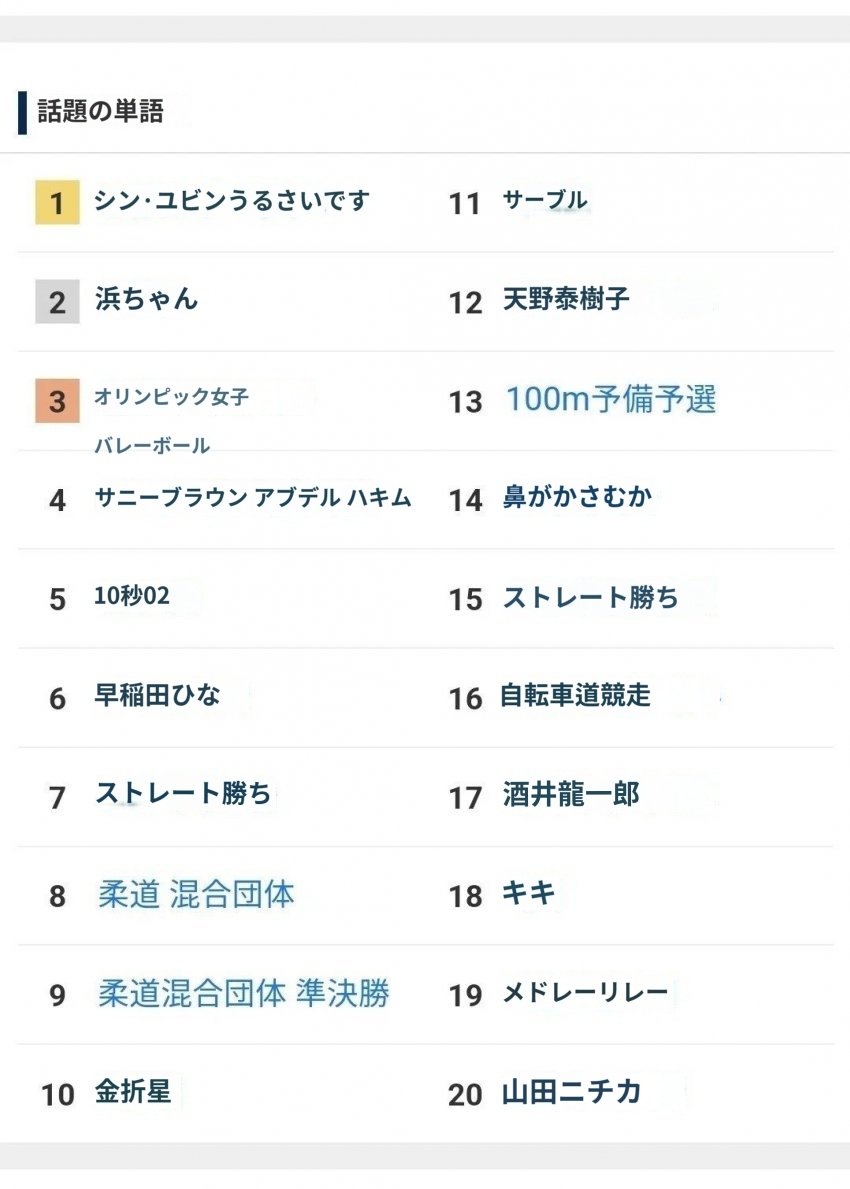This screenshot has width=850, height=1189.
Task: Select rank 7 ストレート勝ち
Action: (x=183, y=794)
